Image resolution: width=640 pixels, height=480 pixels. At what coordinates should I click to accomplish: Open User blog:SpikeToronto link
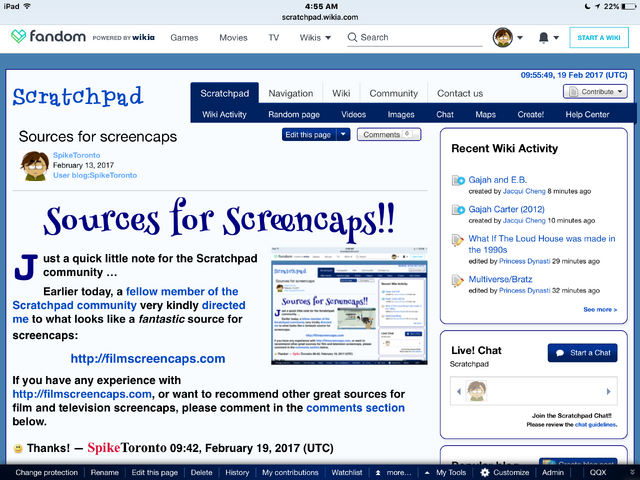[x=95, y=175]
